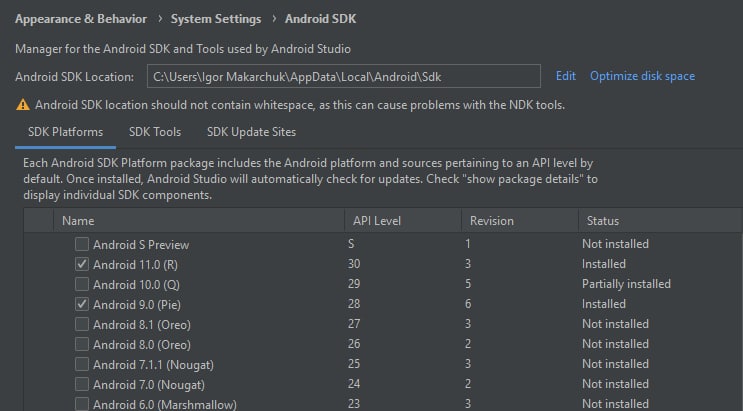Sort packages by Status column header
The width and height of the screenshot is (743, 411).
pos(602,221)
